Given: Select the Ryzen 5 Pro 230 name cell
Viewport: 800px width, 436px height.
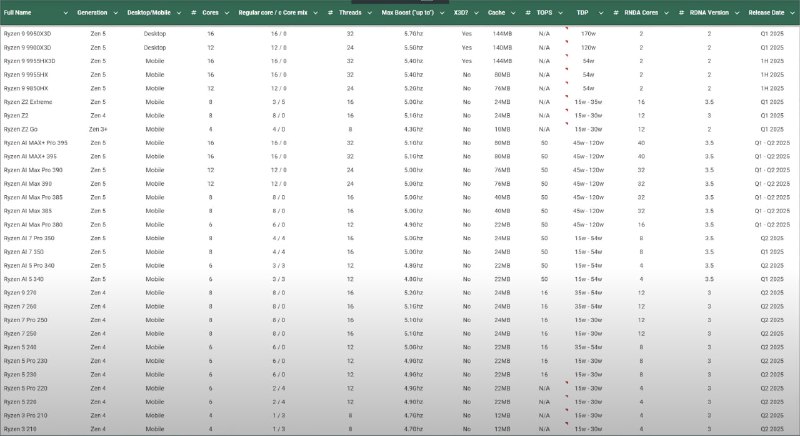Looking at the screenshot, I should pyautogui.click(x=26, y=361).
